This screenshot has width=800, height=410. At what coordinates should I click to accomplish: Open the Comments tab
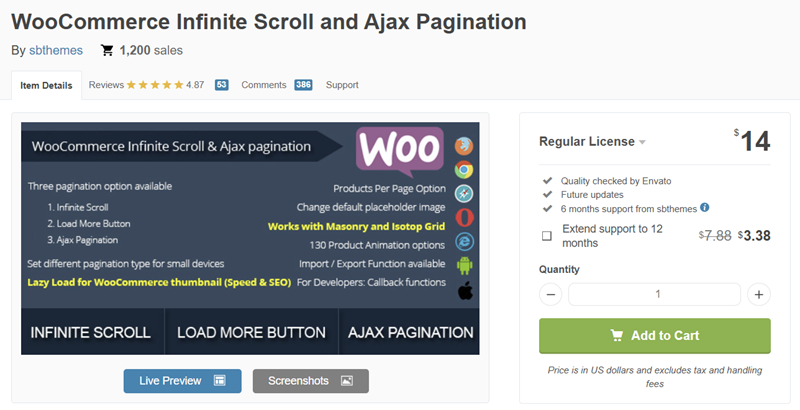click(x=264, y=85)
